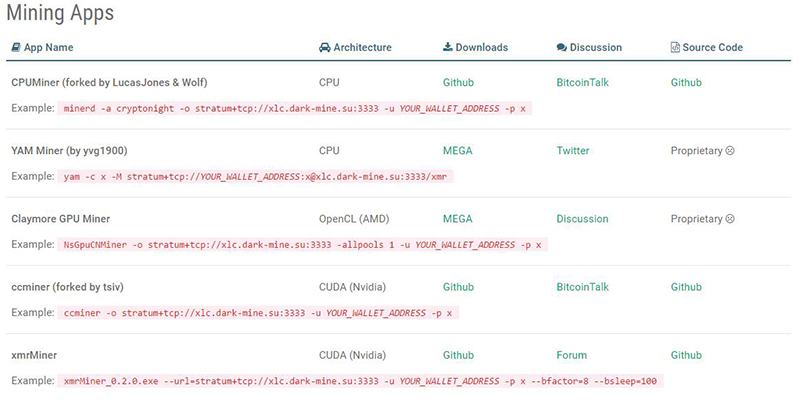Click the xmrMiner app name
Image resolution: width=800 pixels, height=400 pixels.
[34, 355]
